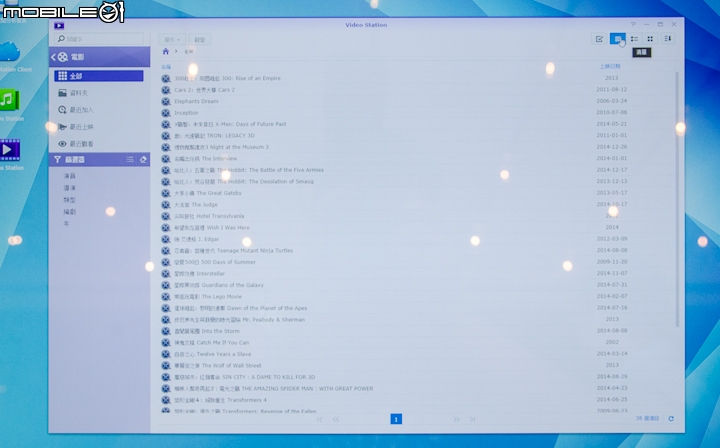Open Cars 2 movie entry
Screen dimensions: 720x448
pyautogui.click(x=204, y=90)
